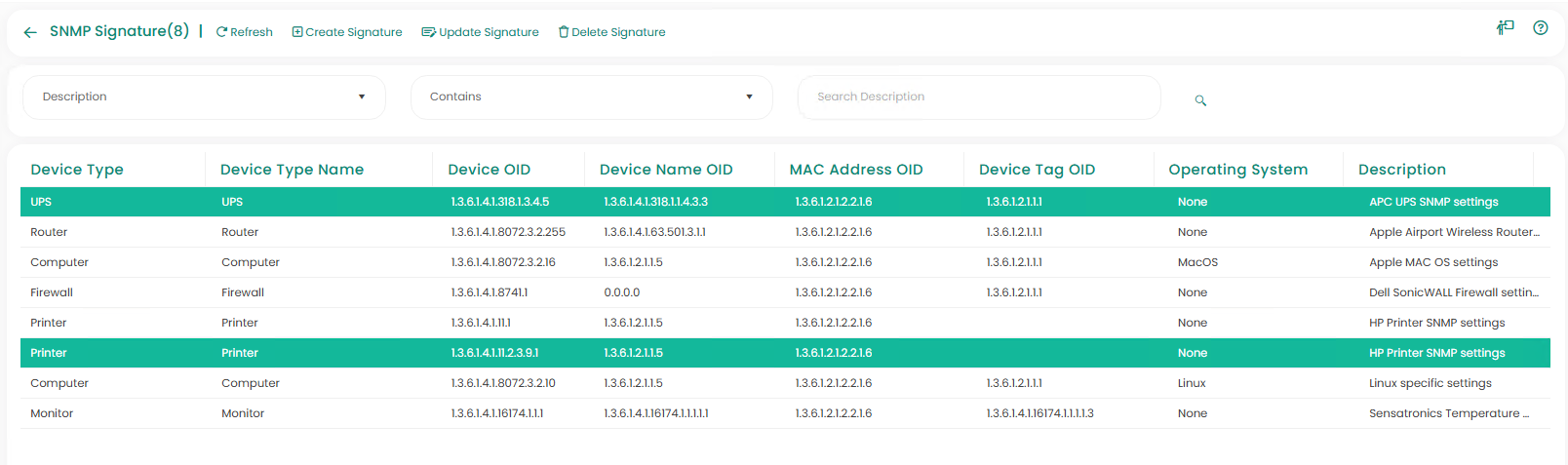Expand the Contains condition dropdown
The image size is (1568, 465).
[x=591, y=97]
